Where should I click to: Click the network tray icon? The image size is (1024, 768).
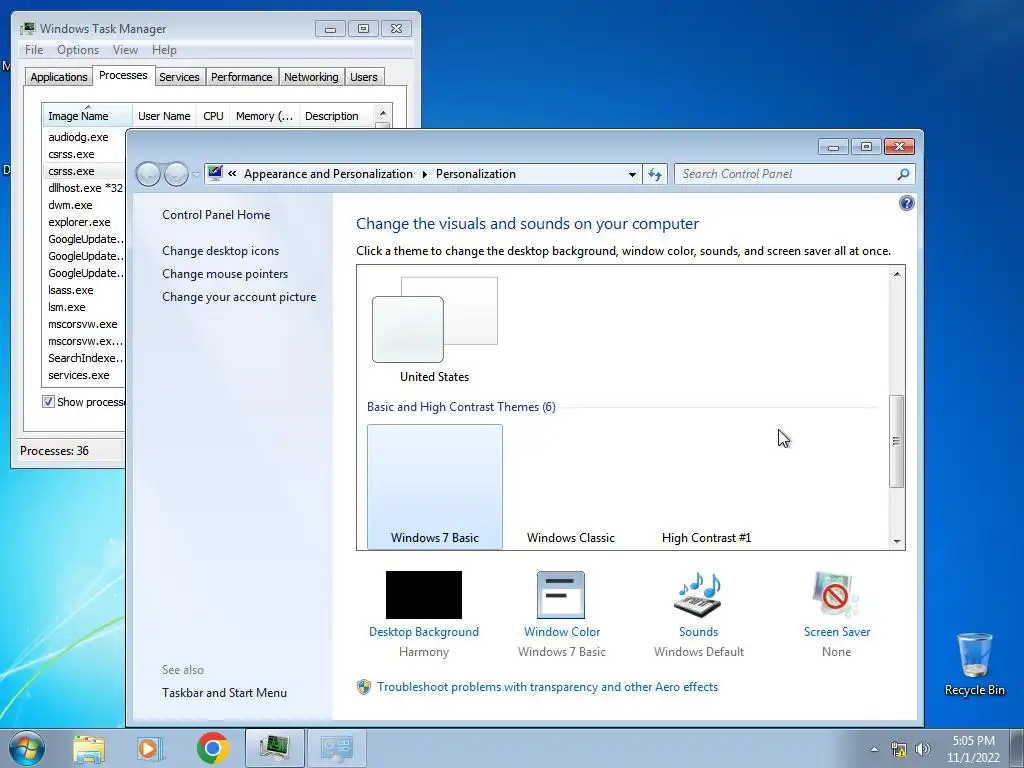pyautogui.click(x=899, y=749)
